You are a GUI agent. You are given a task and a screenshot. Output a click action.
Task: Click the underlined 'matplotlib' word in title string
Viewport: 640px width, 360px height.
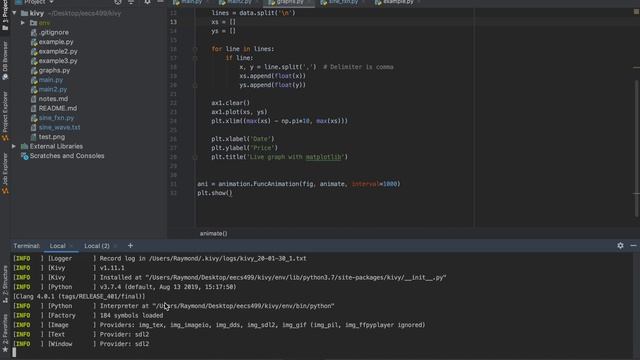pos(323,157)
